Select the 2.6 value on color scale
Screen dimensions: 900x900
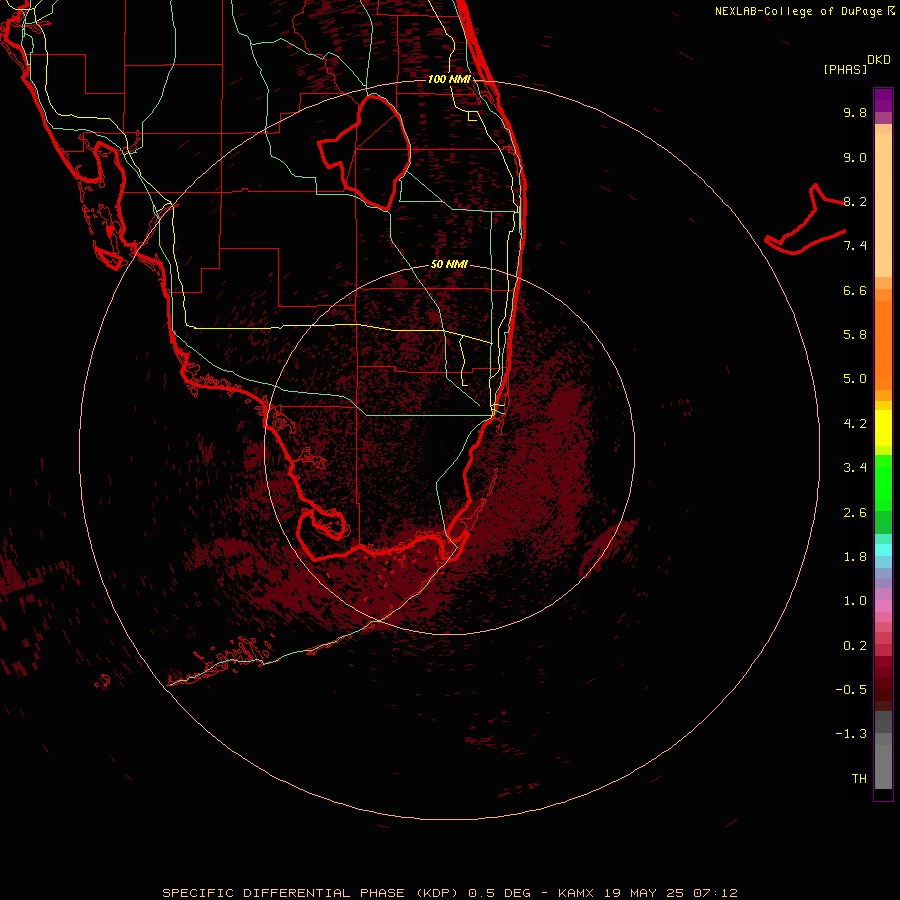[x=855, y=513]
